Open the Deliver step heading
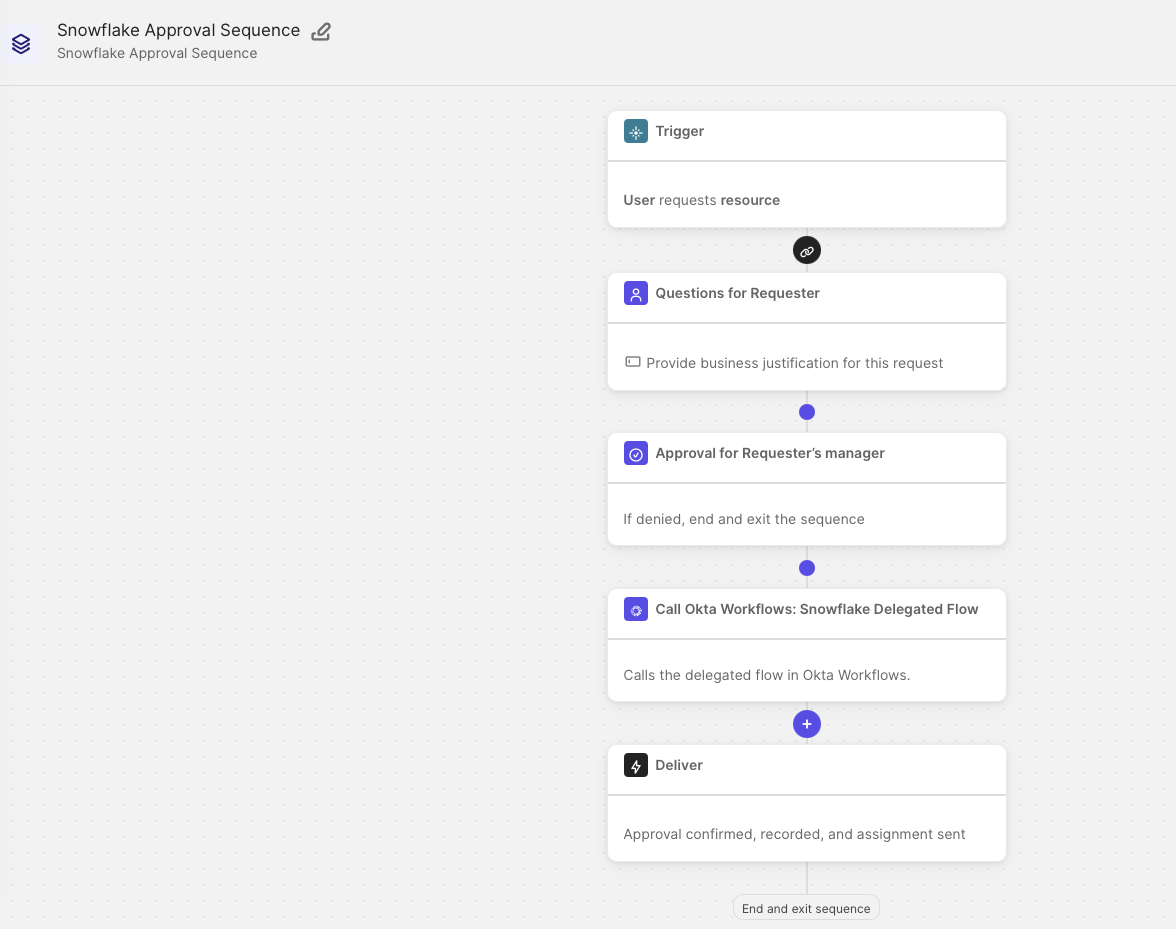This screenshot has height=929, width=1176. [679, 765]
